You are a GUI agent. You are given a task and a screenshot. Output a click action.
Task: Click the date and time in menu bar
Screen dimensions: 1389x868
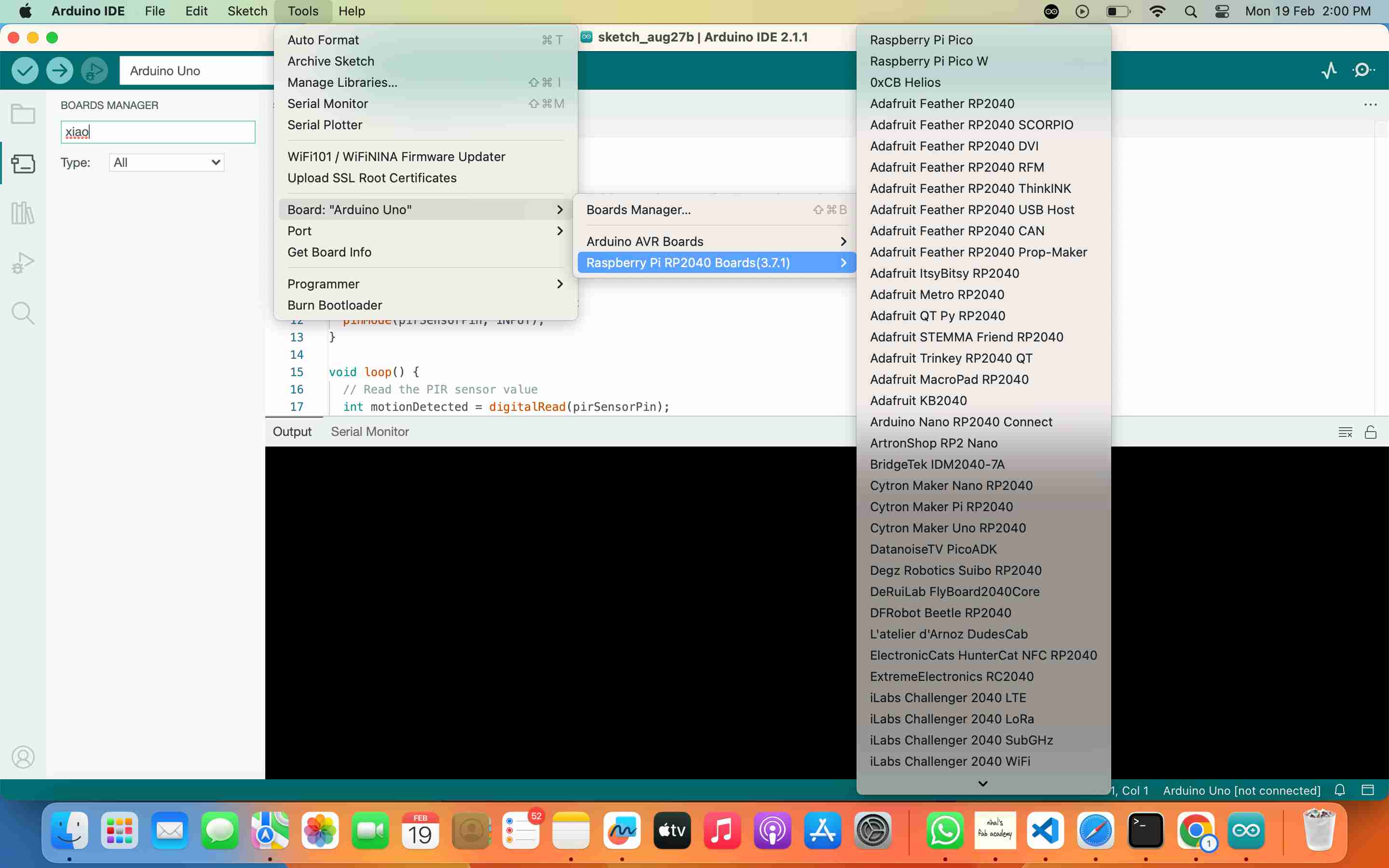pyautogui.click(x=1307, y=11)
